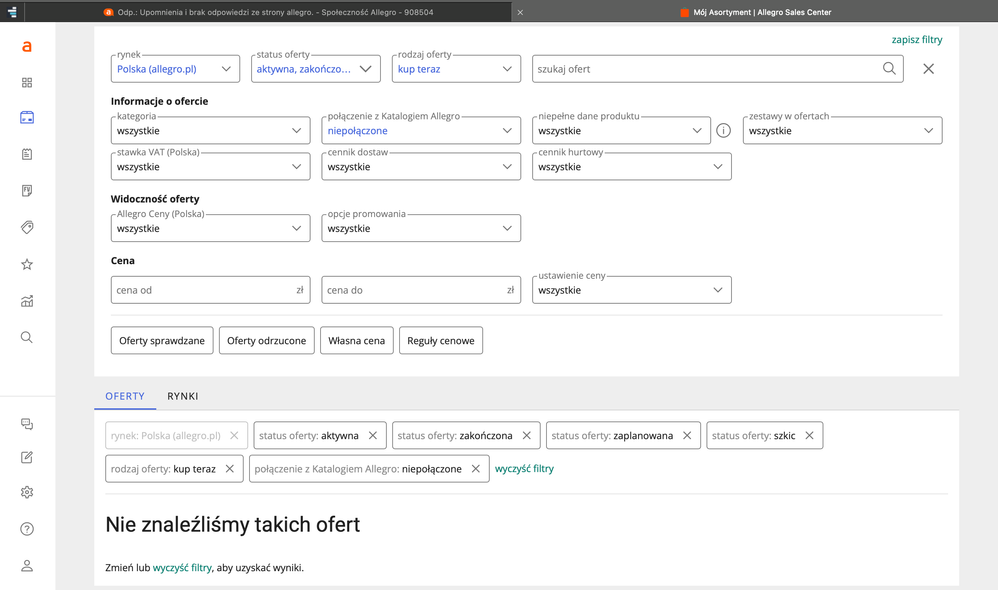Expand opcje promowania dropdown
The image size is (998, 590).
click(421, 228)
